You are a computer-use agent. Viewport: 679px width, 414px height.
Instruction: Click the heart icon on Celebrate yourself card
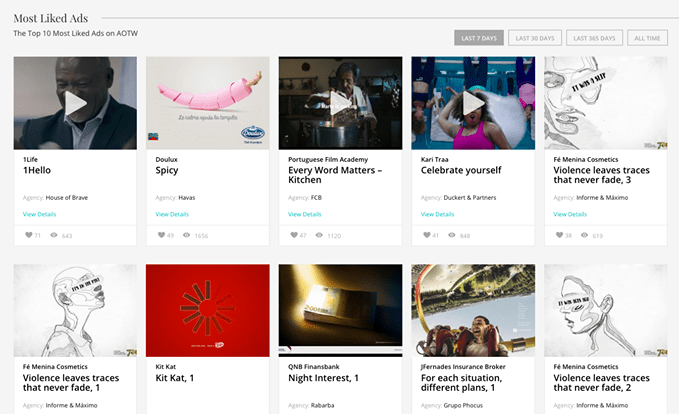click(427, 235)
